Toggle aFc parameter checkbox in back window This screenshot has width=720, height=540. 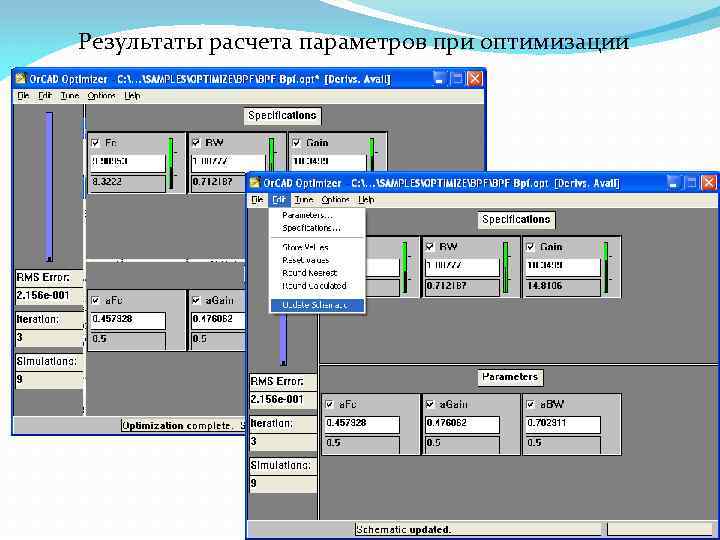pos(96,301)
